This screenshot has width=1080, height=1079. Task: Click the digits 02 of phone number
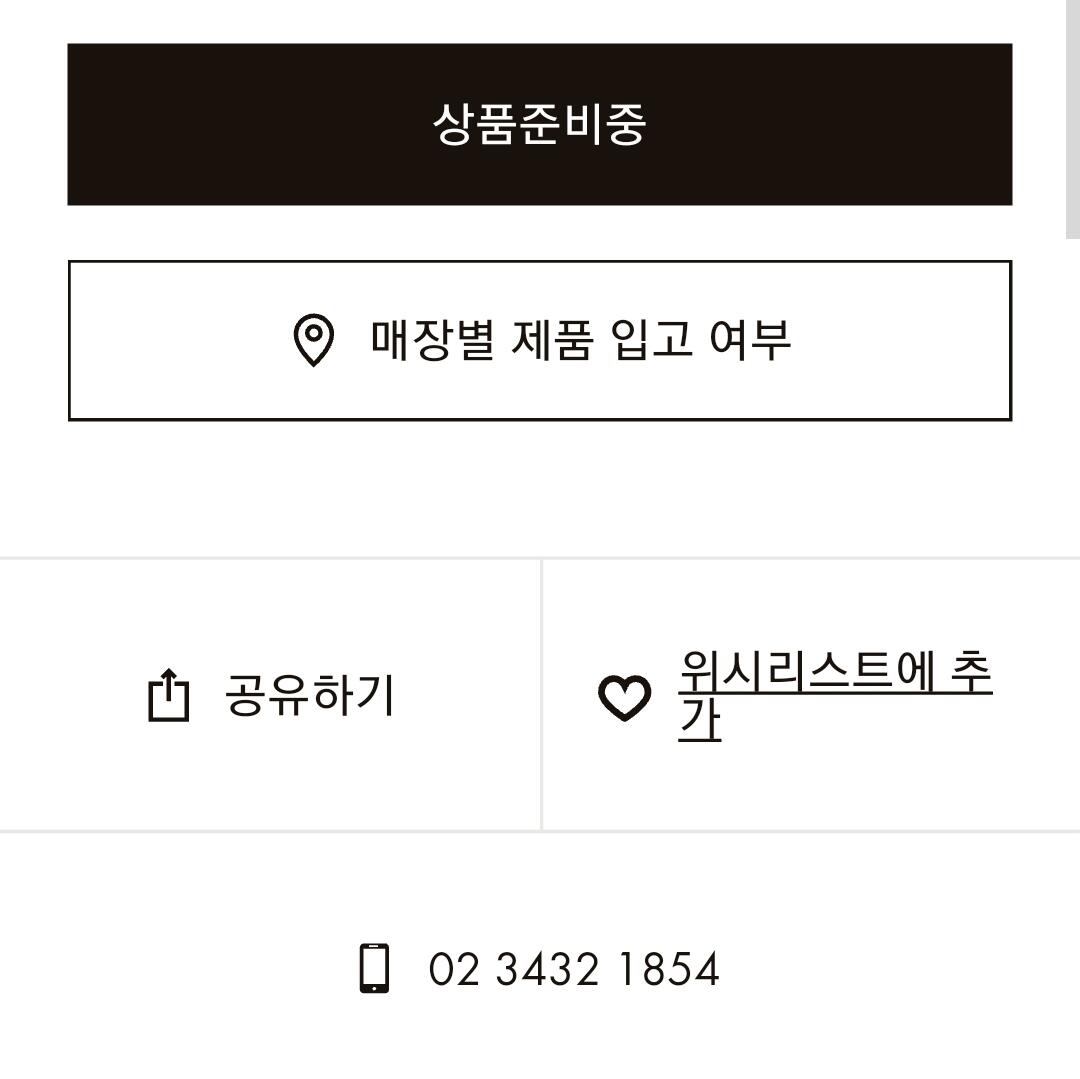coord(453,969)
